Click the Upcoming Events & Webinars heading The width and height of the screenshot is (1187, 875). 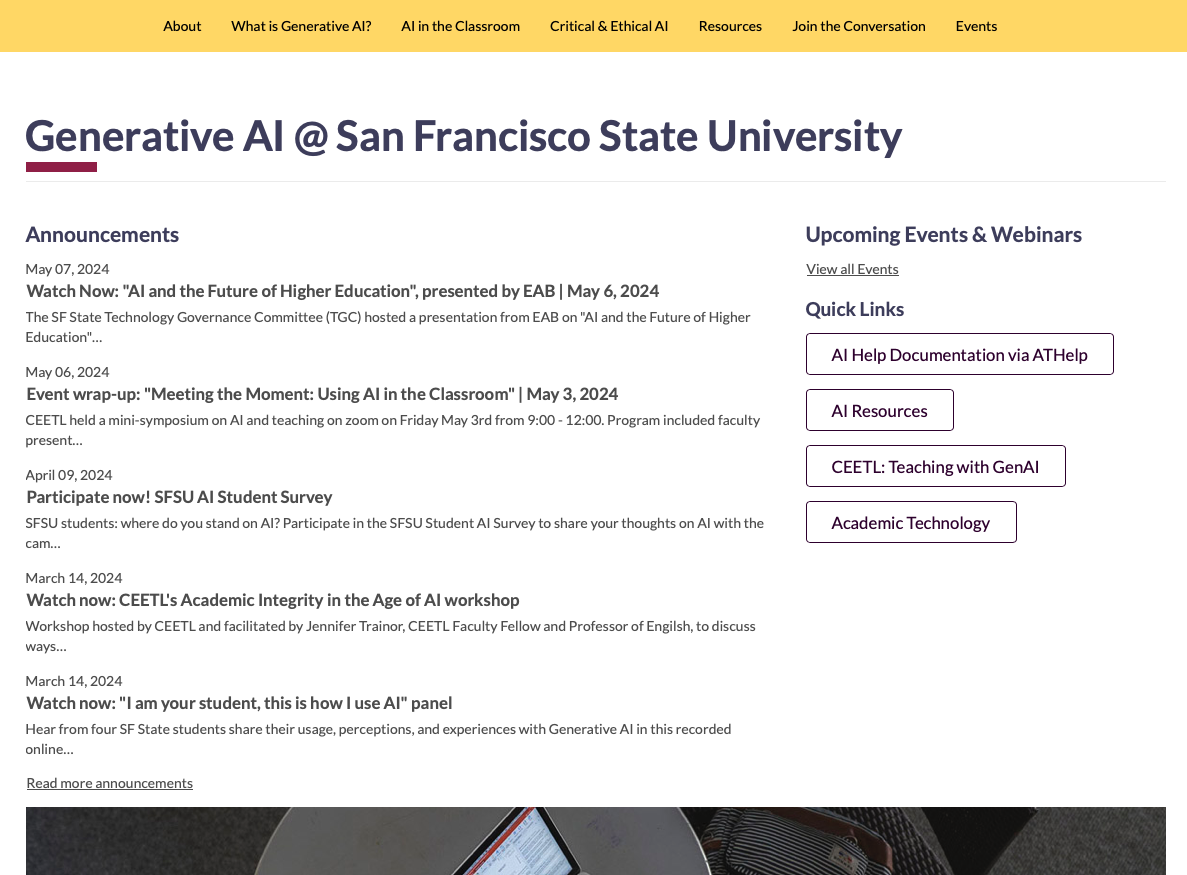(943, 235)
